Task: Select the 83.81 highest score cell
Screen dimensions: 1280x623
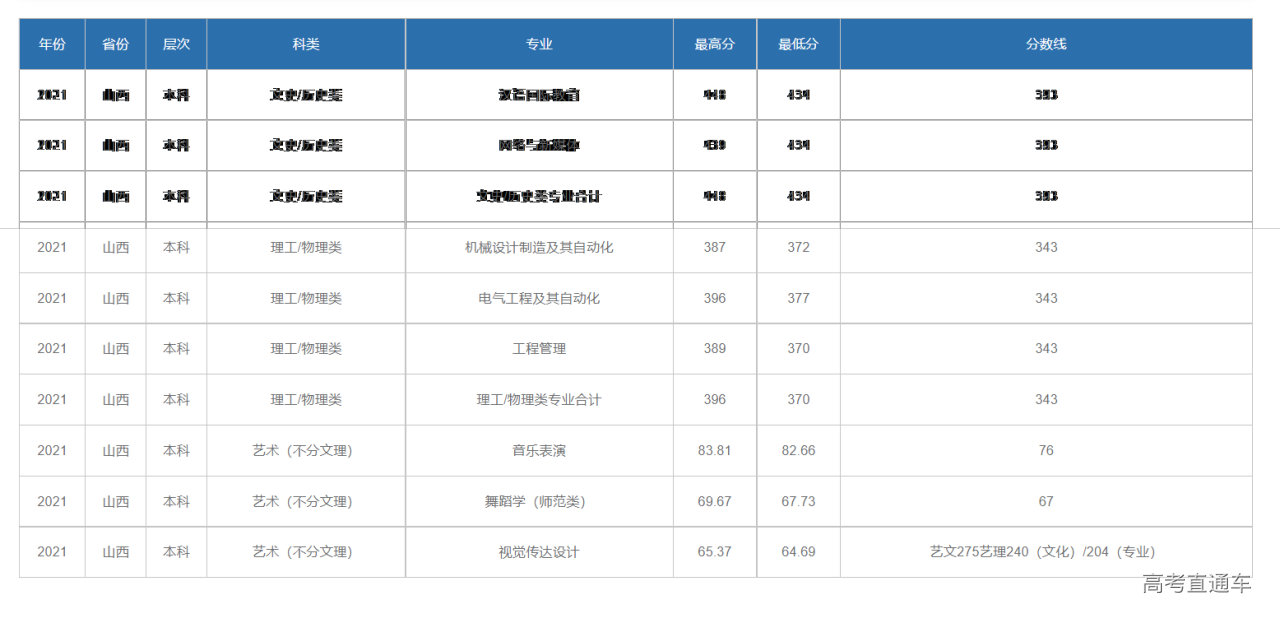Action: (714, 450)
